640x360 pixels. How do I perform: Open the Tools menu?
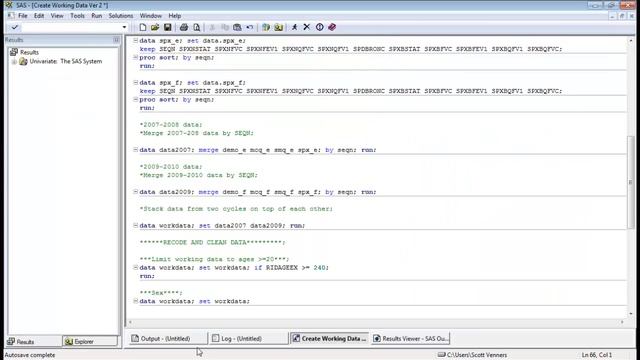[x=77, y=16]
